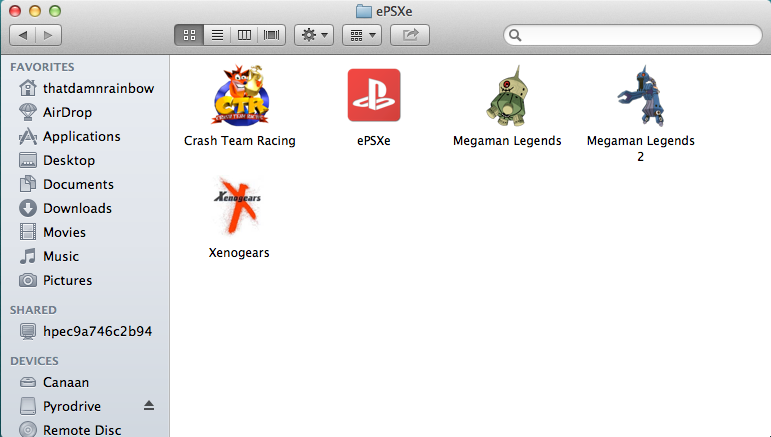The width and height of the screenshot is (771, 437).
Task: Open AirDrop in the sidebar
Action: 86,113
